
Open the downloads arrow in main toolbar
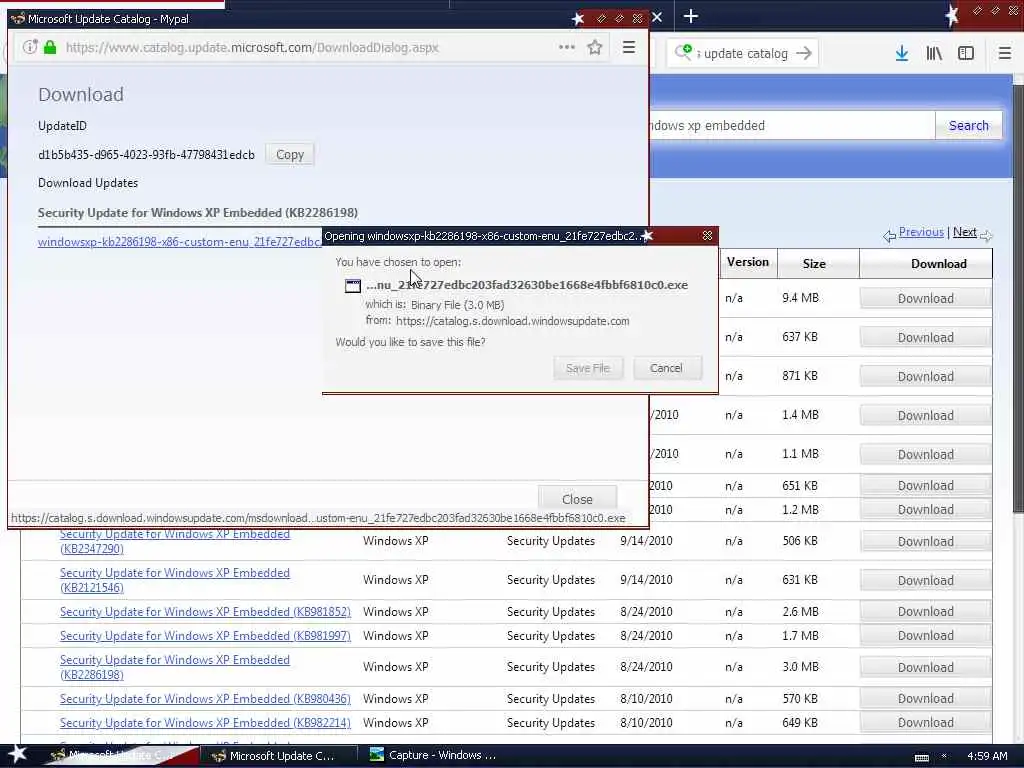coord(901,53)
